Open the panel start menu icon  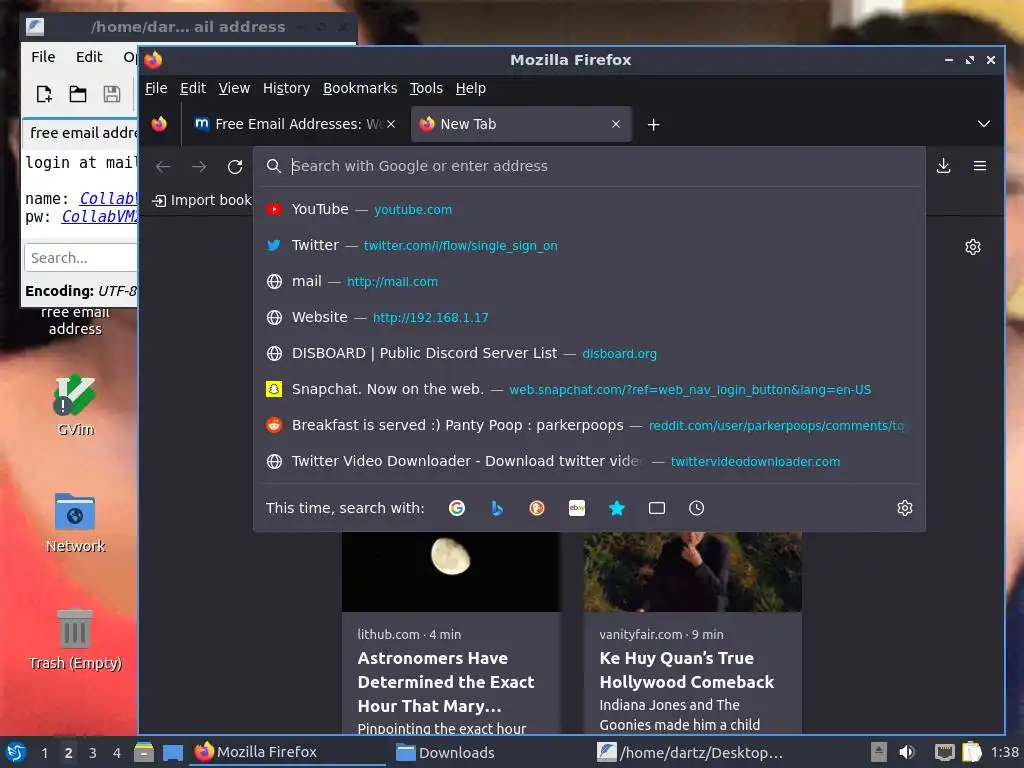16,752
